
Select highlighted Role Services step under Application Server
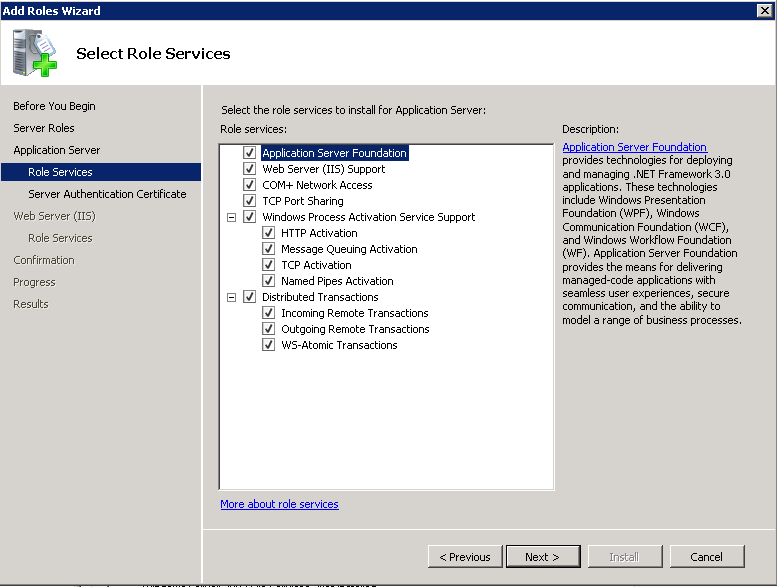[x=101, y=172]
